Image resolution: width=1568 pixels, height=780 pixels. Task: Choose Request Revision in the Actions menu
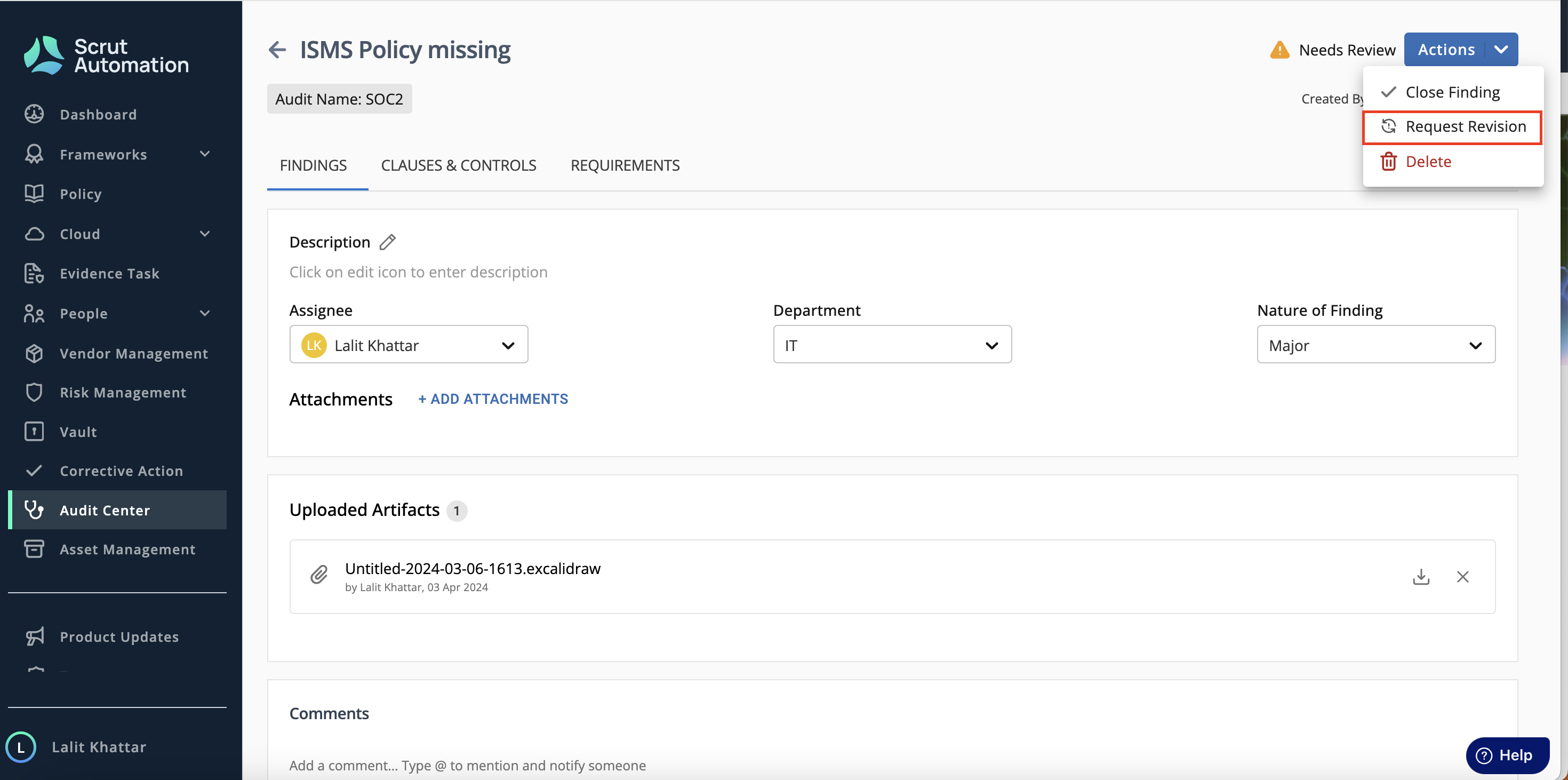click(x=1452, y=126)
